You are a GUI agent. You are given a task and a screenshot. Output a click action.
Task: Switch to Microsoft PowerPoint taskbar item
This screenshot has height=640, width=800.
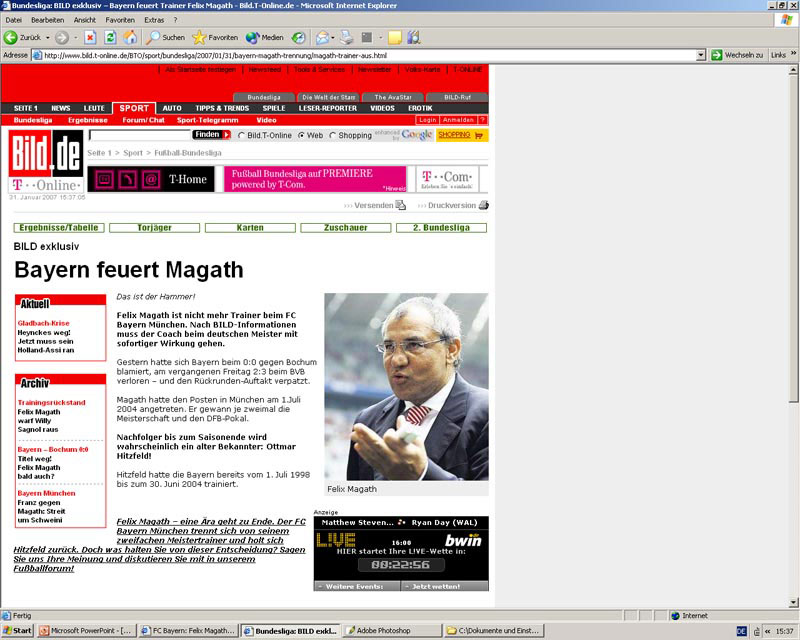tap(86, 631)
